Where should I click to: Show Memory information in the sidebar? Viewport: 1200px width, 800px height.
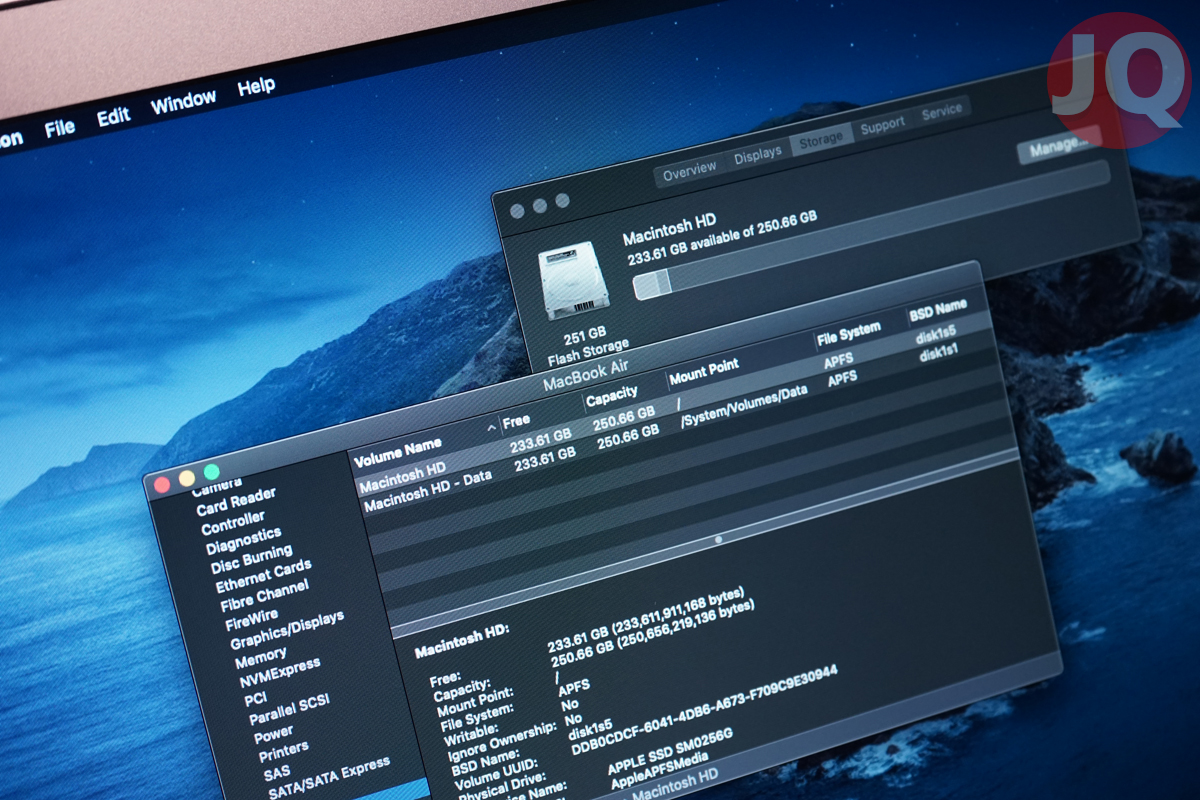(260, 659)
